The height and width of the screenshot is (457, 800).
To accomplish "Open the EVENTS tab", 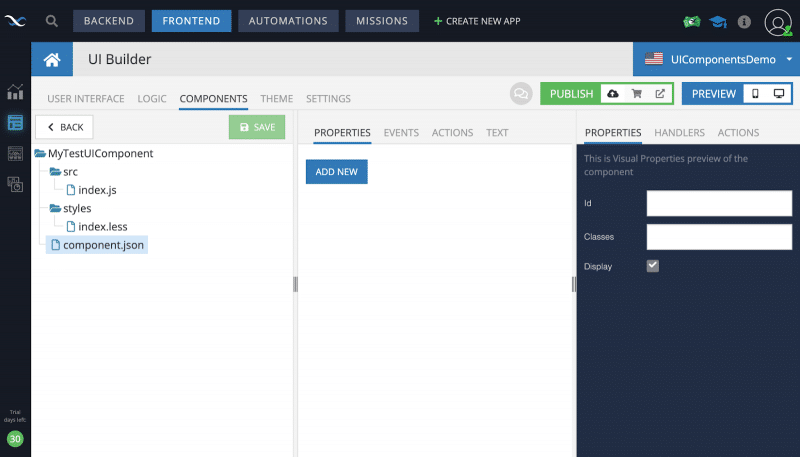I will [x=401, y=133].
